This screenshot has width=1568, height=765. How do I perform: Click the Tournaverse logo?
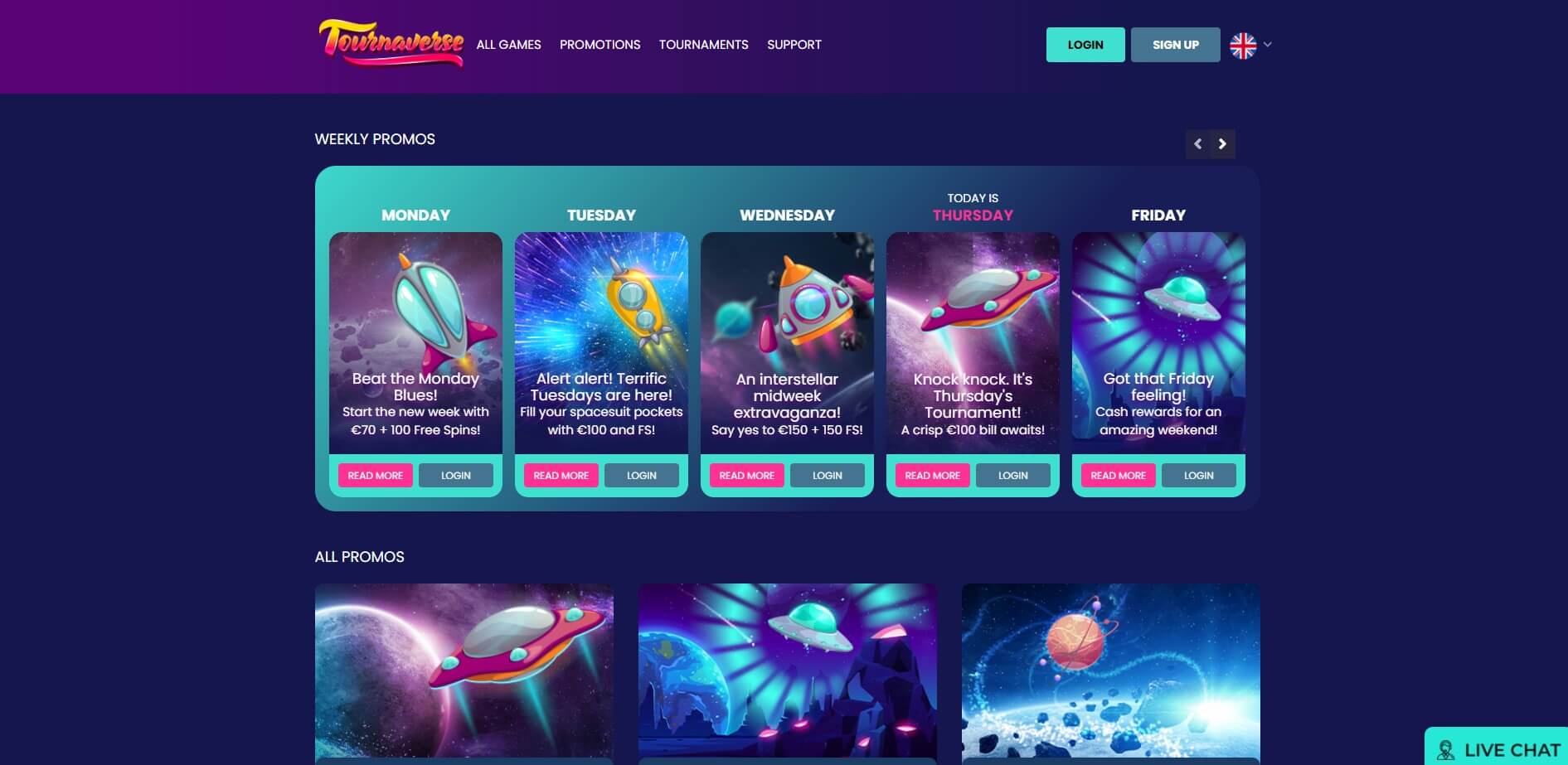coord(391,44)
